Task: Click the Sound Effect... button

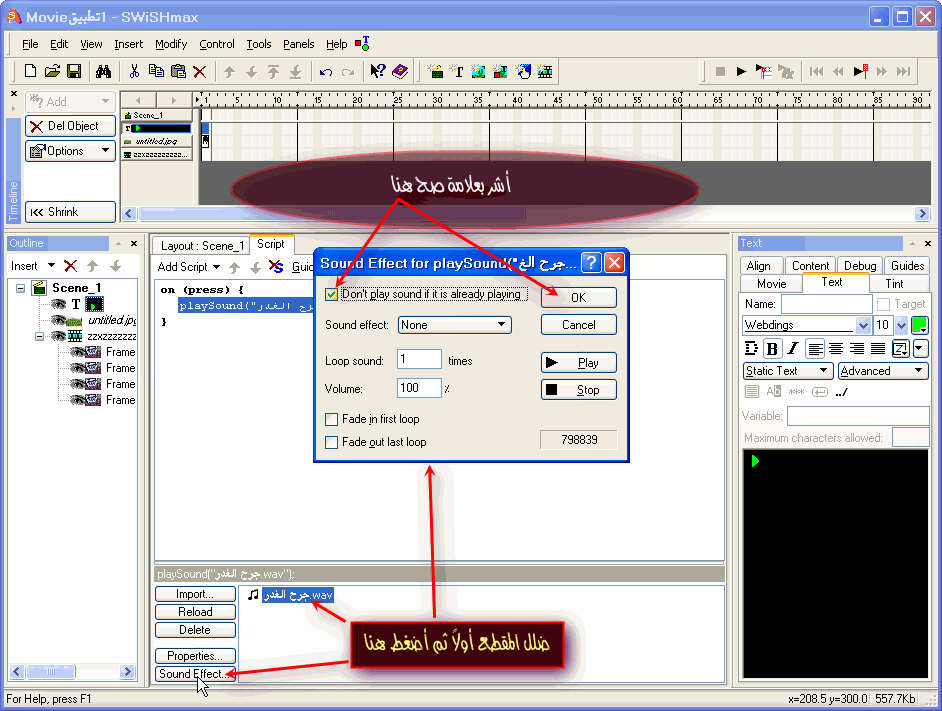Action: pos(195,674)
